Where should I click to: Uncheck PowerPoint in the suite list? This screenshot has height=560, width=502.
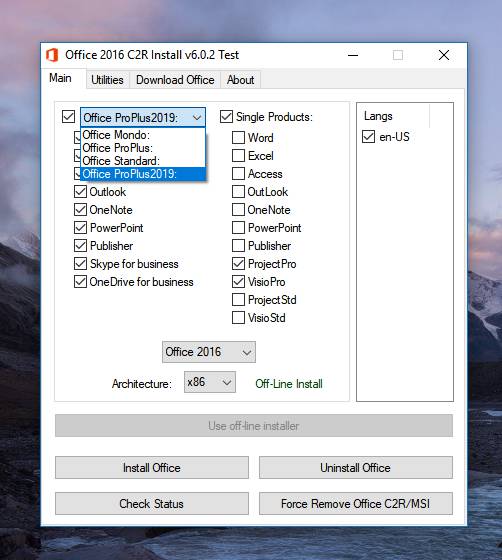80,228
